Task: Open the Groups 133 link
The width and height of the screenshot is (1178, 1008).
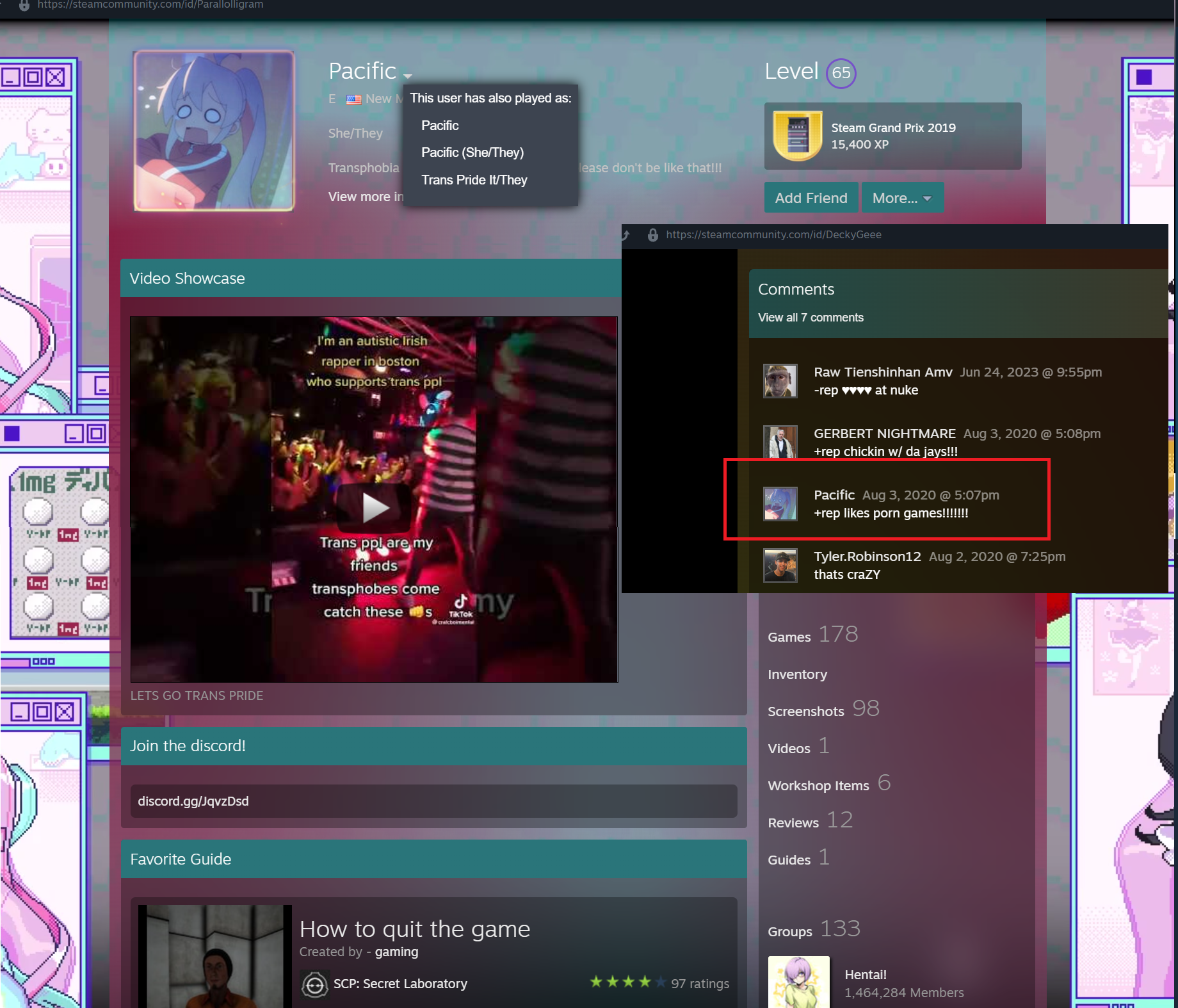Action: [x=814, y=929]
